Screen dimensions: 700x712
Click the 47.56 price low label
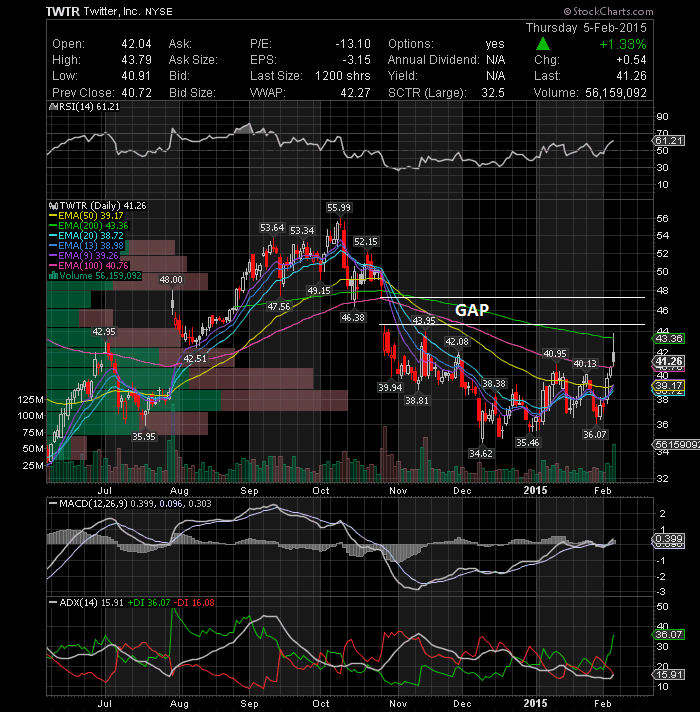pyautogui.click(x=278, y=307)
